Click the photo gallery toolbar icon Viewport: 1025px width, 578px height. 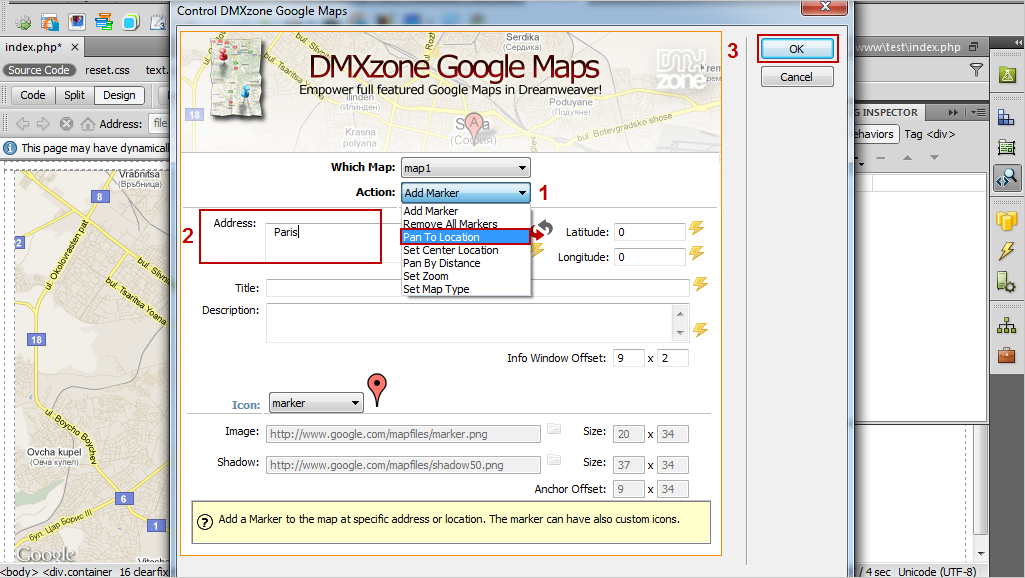(77, 22)
